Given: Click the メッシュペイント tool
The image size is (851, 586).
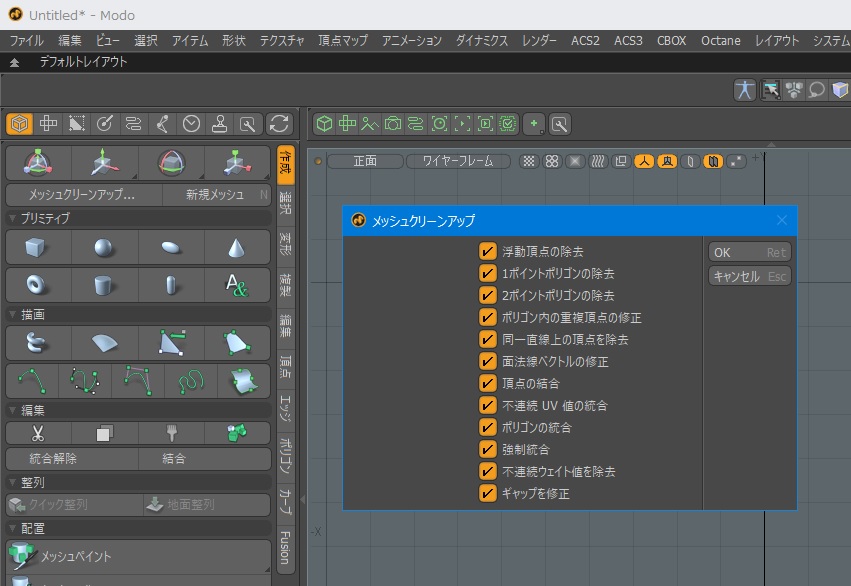Looking at the screenshot, I should [138, 556].
